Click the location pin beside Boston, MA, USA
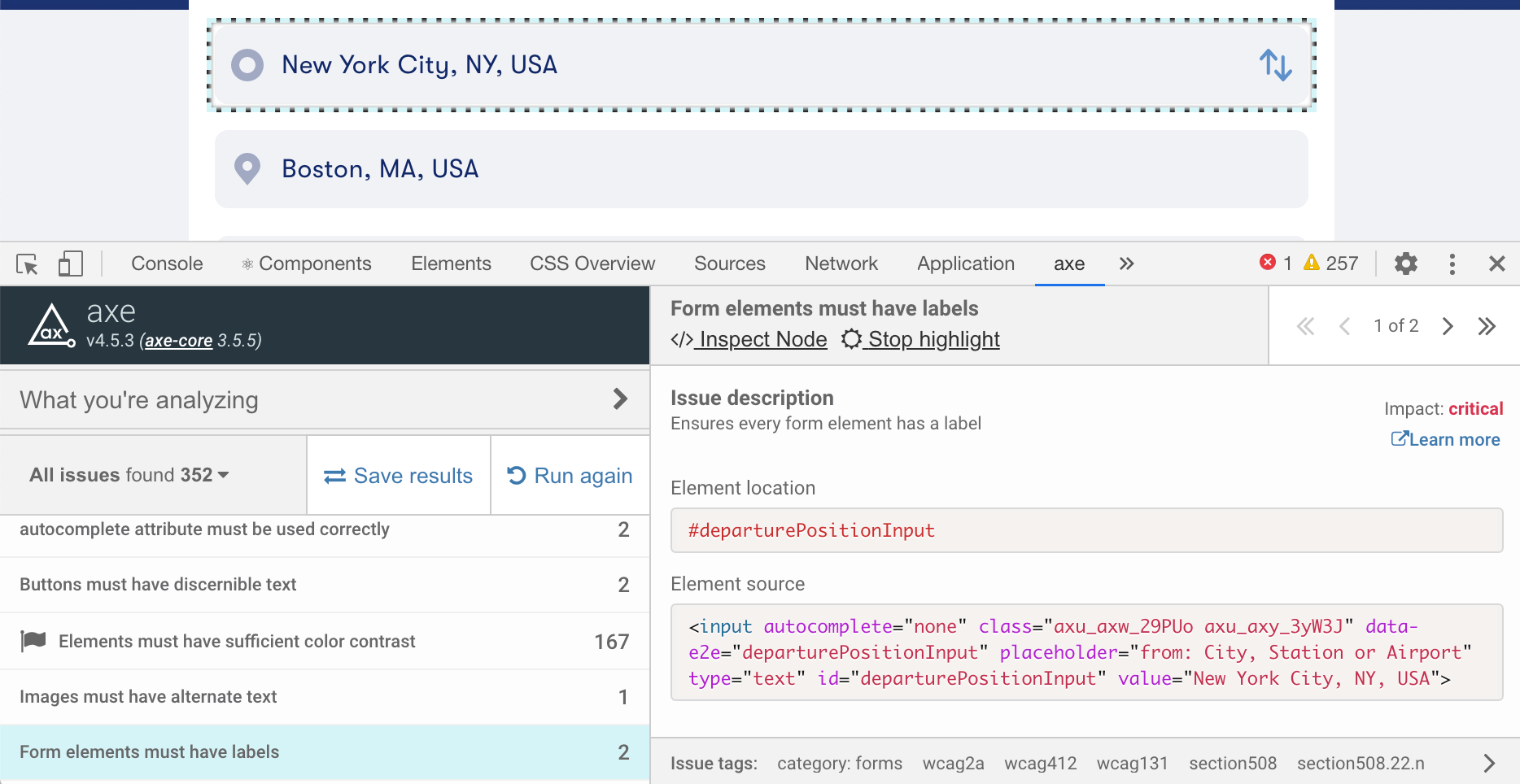This screenshot has width=1520, height=784. [247, 168]
